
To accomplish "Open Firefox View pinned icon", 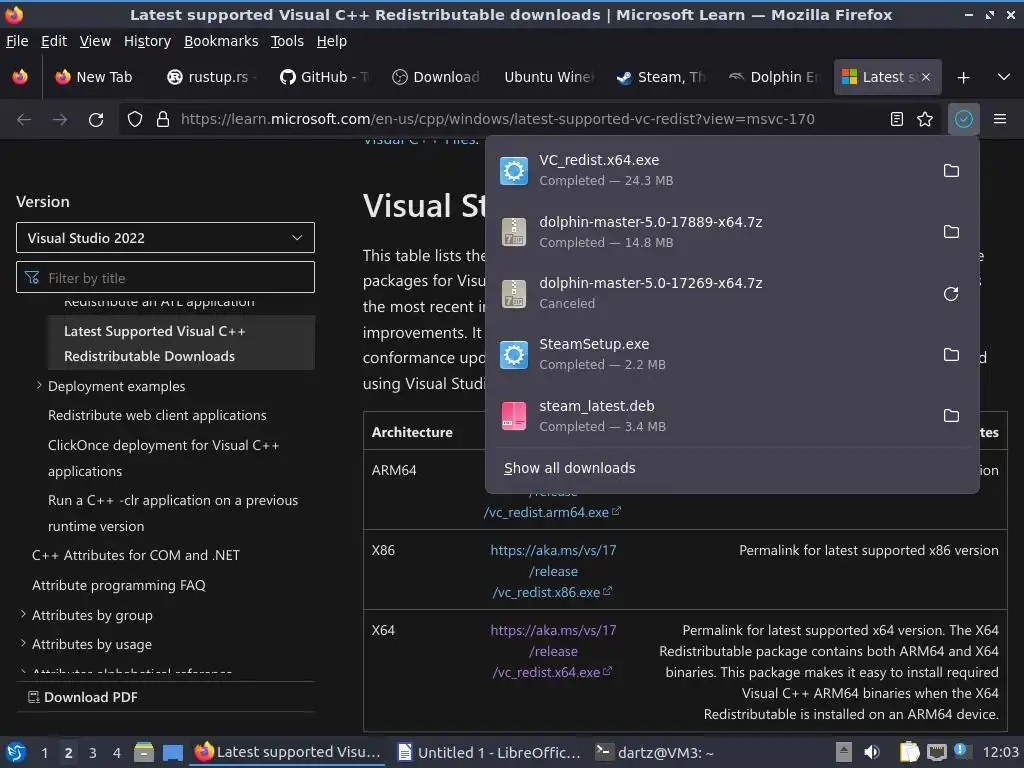I will coord(20,77).
